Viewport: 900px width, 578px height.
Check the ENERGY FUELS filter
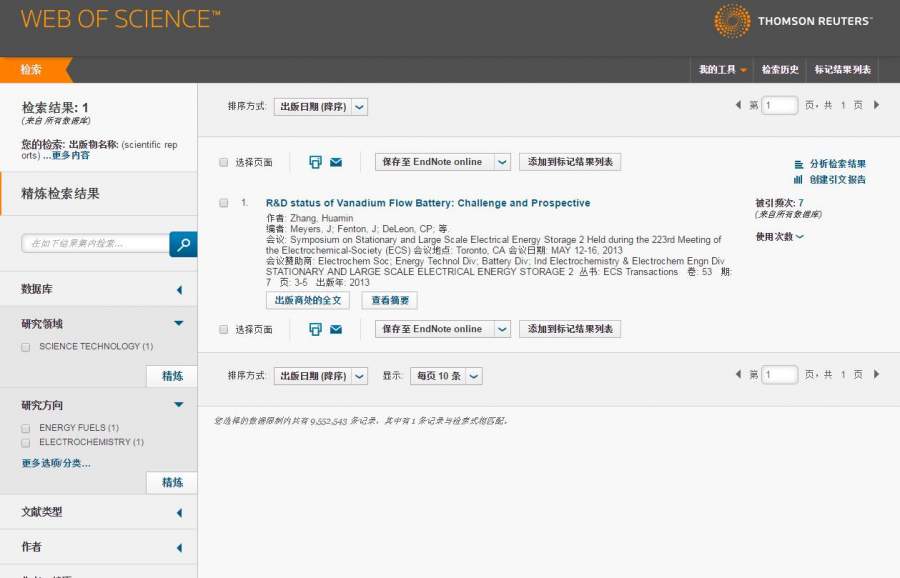pos(26,428)
